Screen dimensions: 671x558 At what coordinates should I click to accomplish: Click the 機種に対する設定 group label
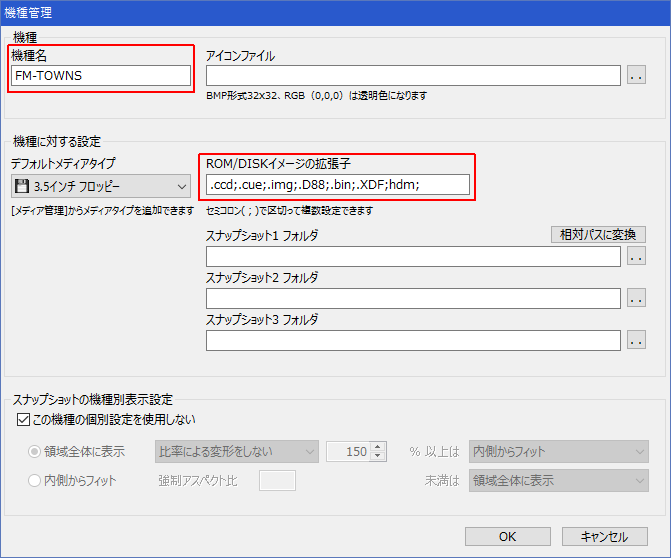click(x=57, y=142)
